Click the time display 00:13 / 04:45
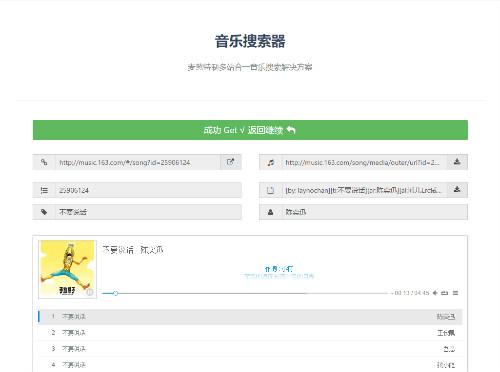 click(411, 293)
